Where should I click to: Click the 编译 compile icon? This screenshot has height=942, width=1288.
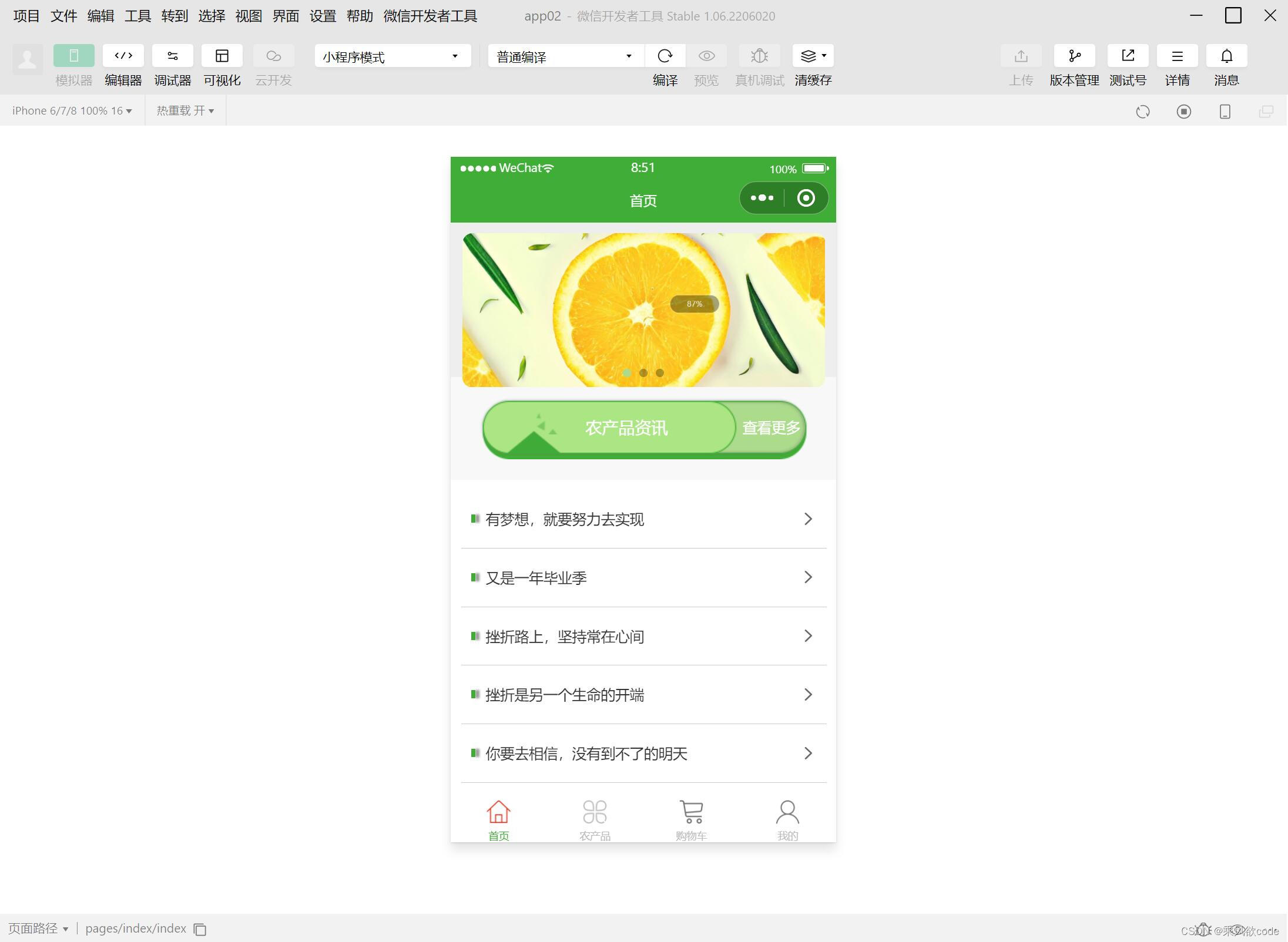pos(665,56)
